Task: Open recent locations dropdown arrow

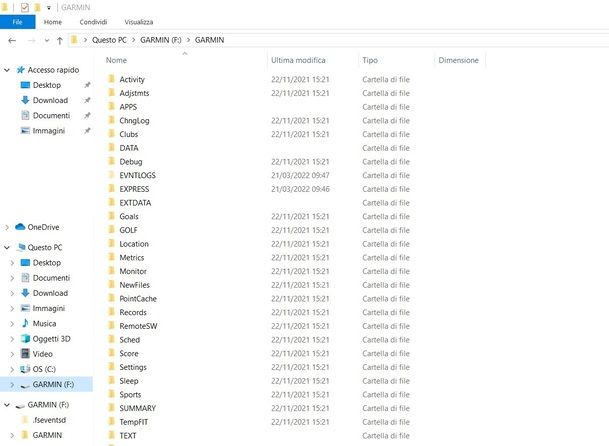Action: [47, 40]
